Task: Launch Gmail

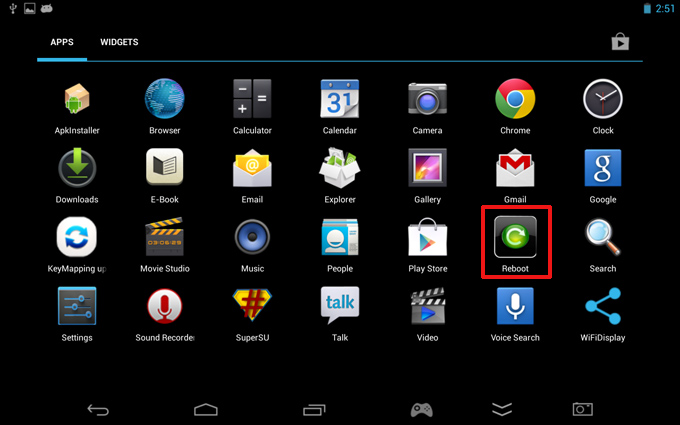Action: (515, 168)
